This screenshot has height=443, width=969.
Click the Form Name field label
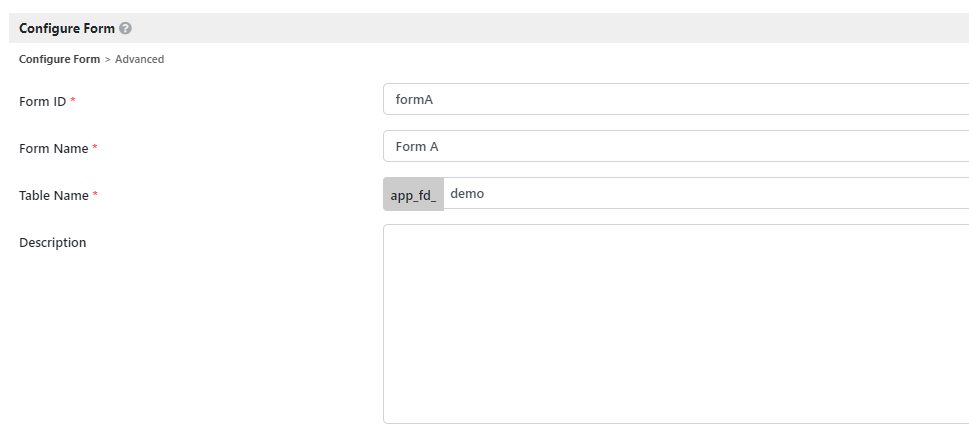[x=54, y=148]
